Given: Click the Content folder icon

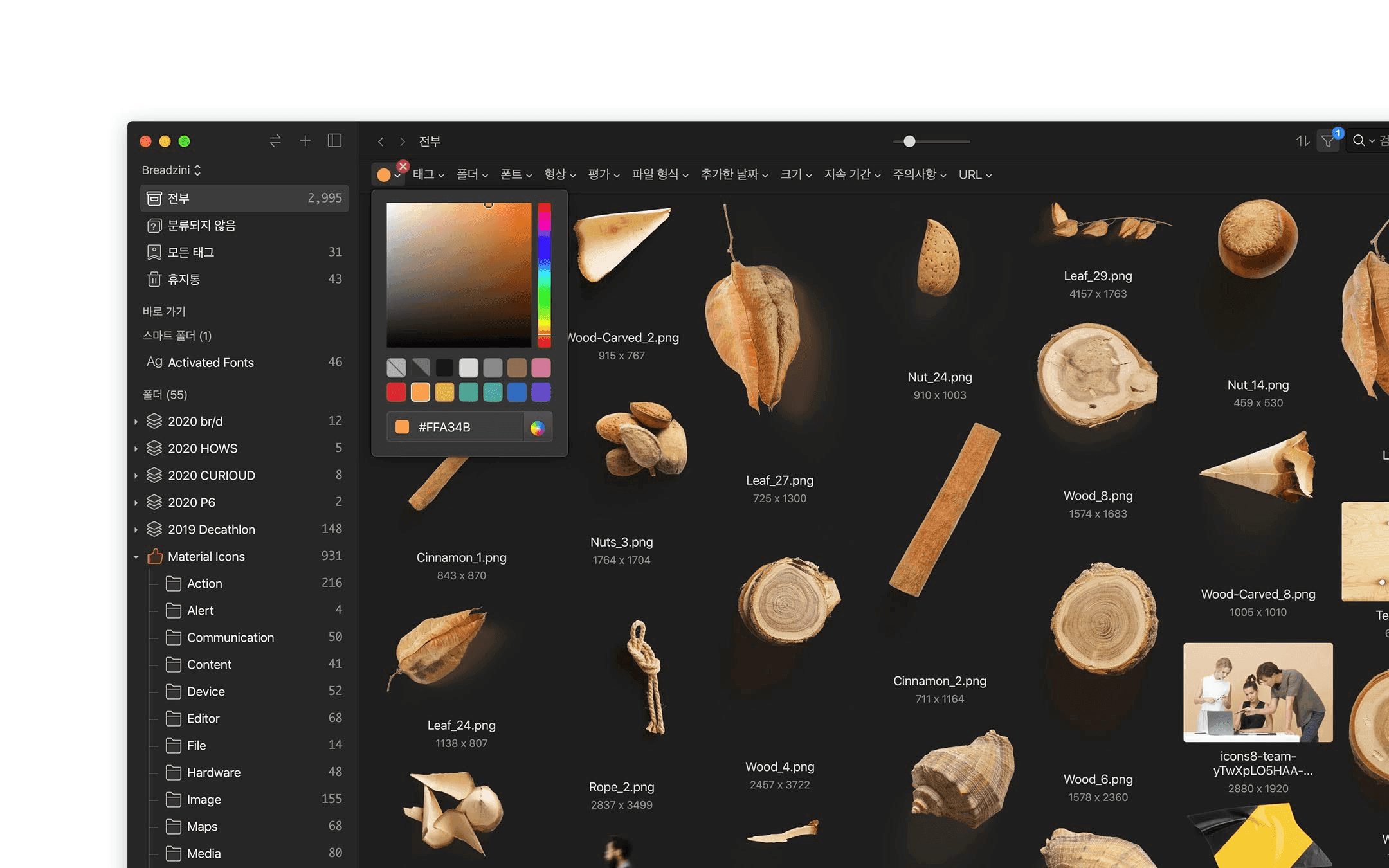Looking at the screenshot, I should coord(173,664).
